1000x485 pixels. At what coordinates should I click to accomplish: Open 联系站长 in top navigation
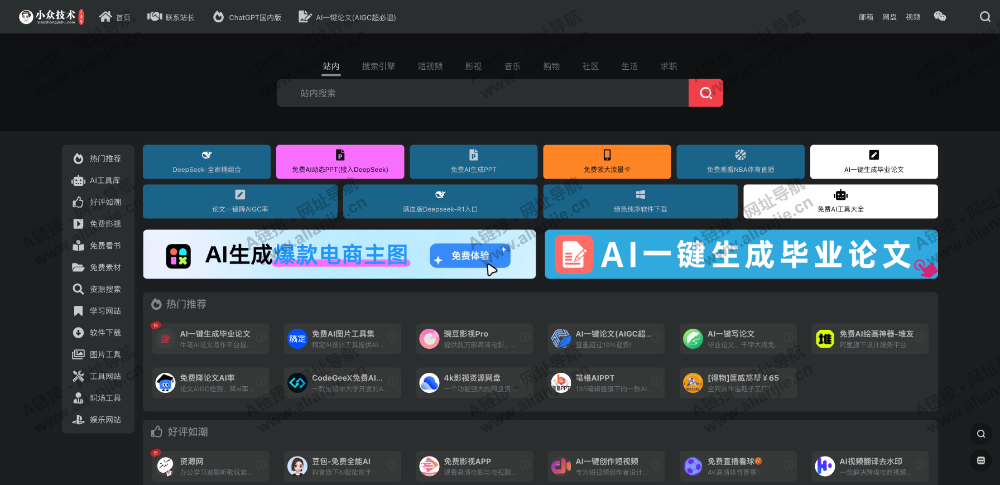(171, 17)
